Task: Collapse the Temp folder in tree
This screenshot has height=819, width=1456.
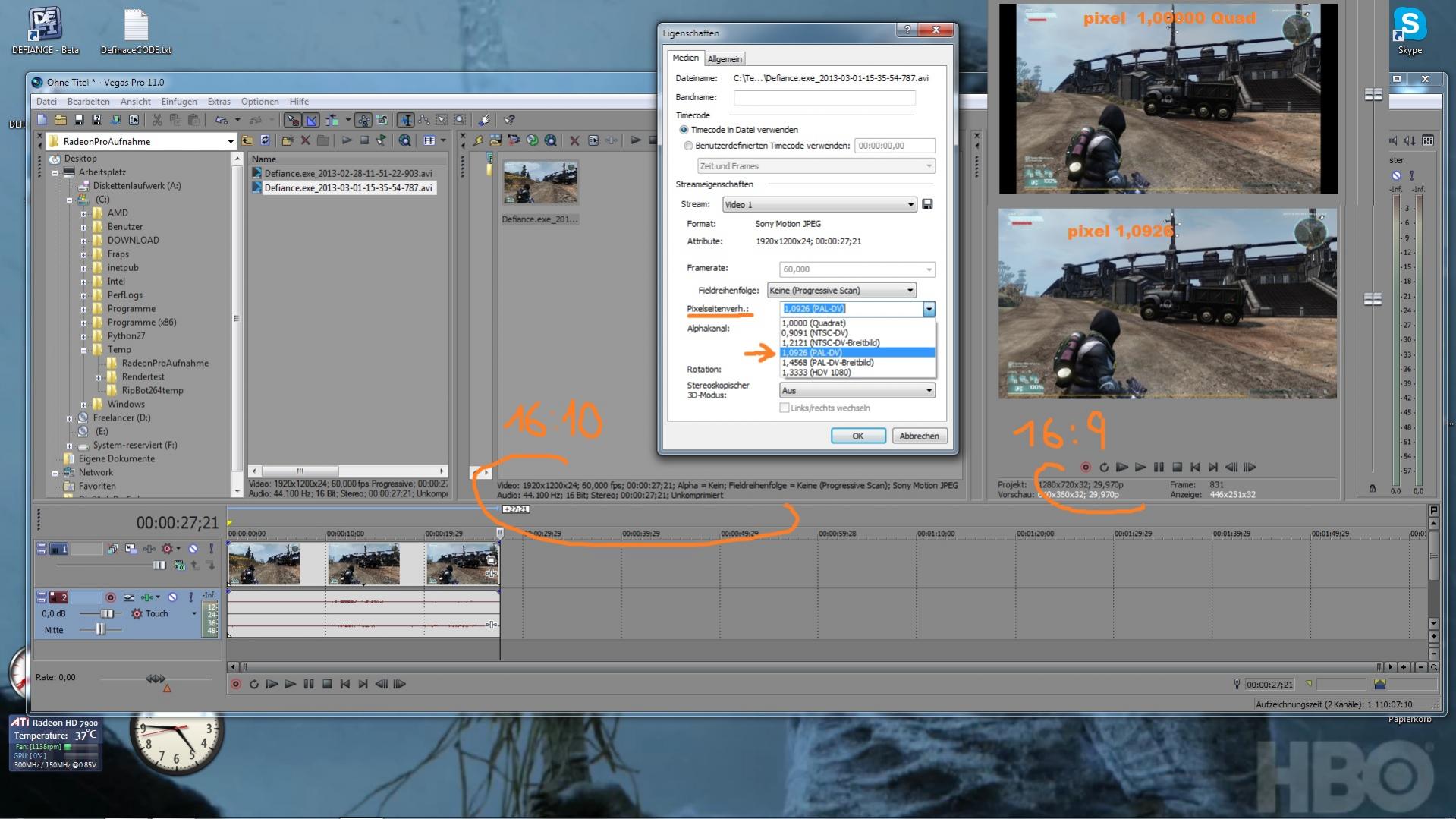Action: pyautogui.click(x=83, y=350)
